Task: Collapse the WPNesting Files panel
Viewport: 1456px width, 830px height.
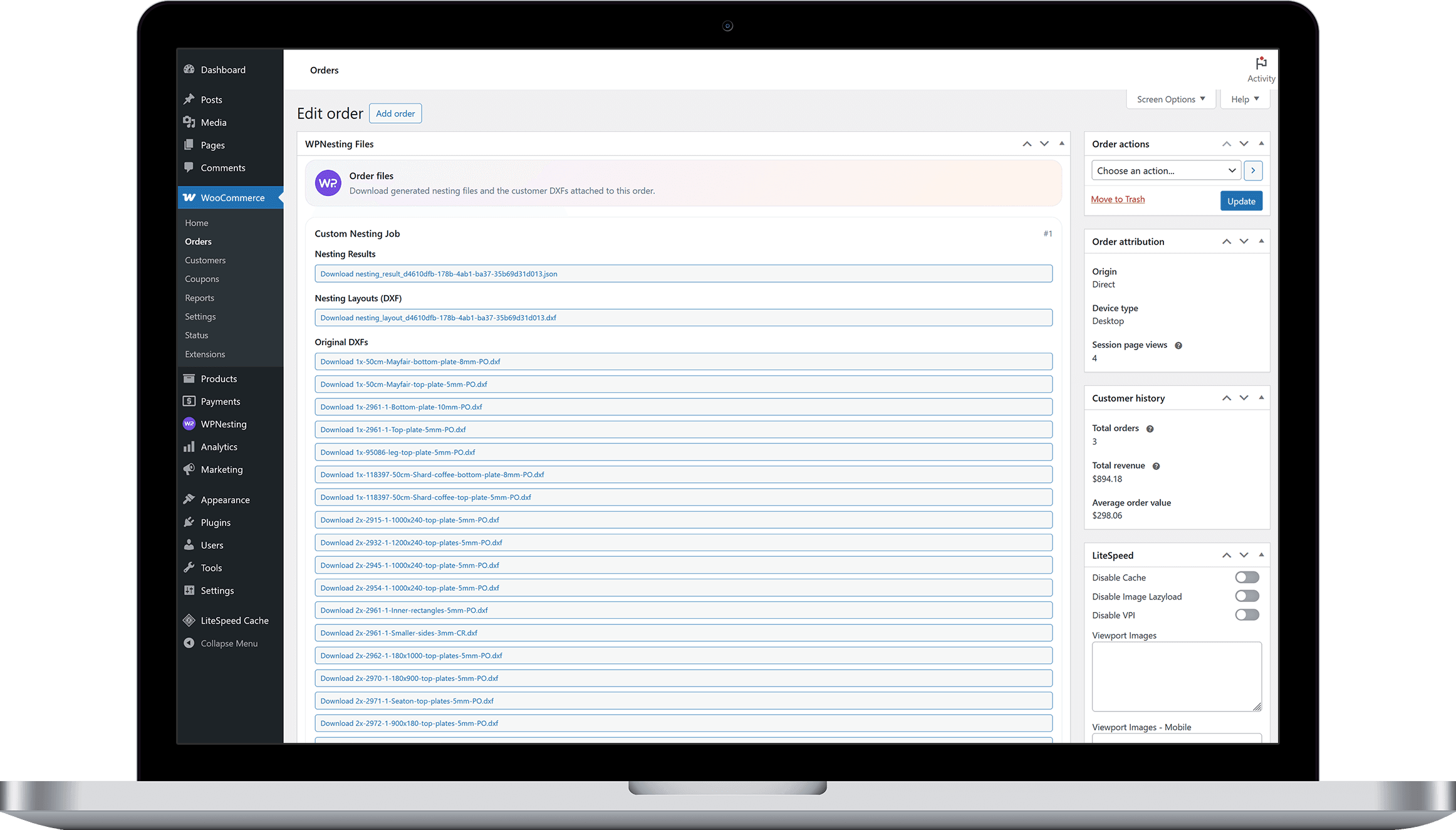Action: click(1061, 143)
